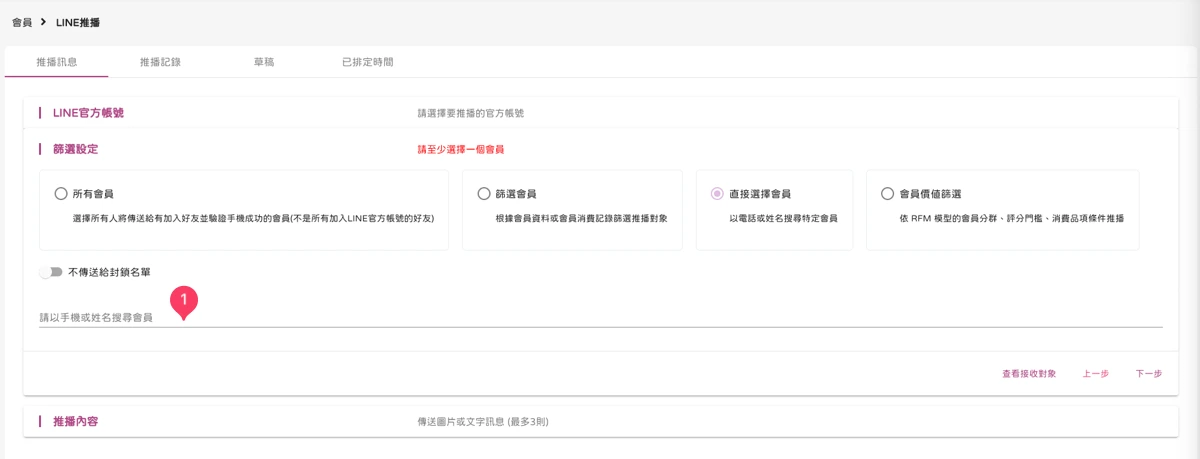Expand the LINE官方帳號 section
Viewport: 1200px width, 459px height.
[600, 113]
